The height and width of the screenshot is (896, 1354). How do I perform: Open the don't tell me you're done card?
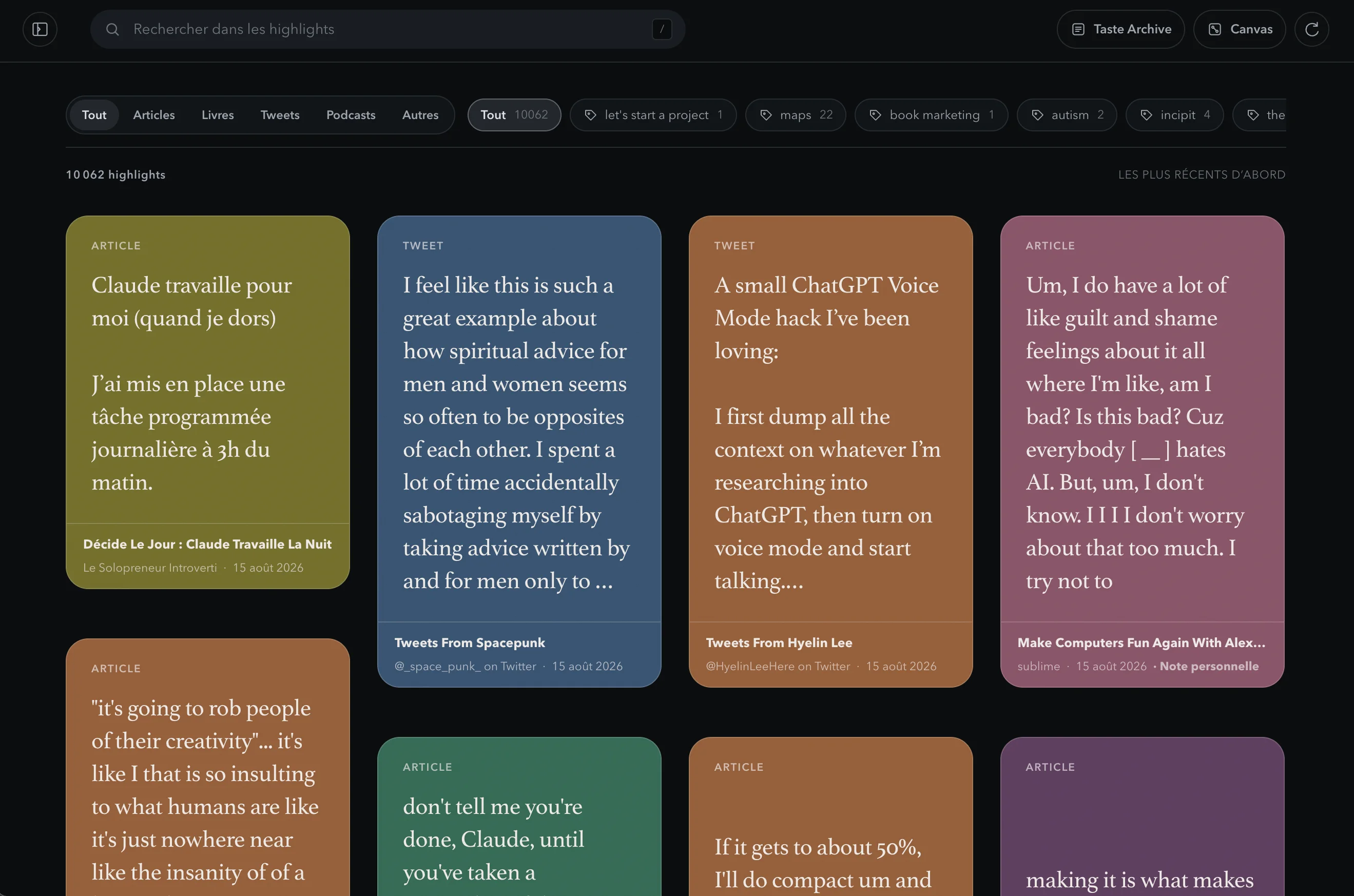[x=519, y=816]
